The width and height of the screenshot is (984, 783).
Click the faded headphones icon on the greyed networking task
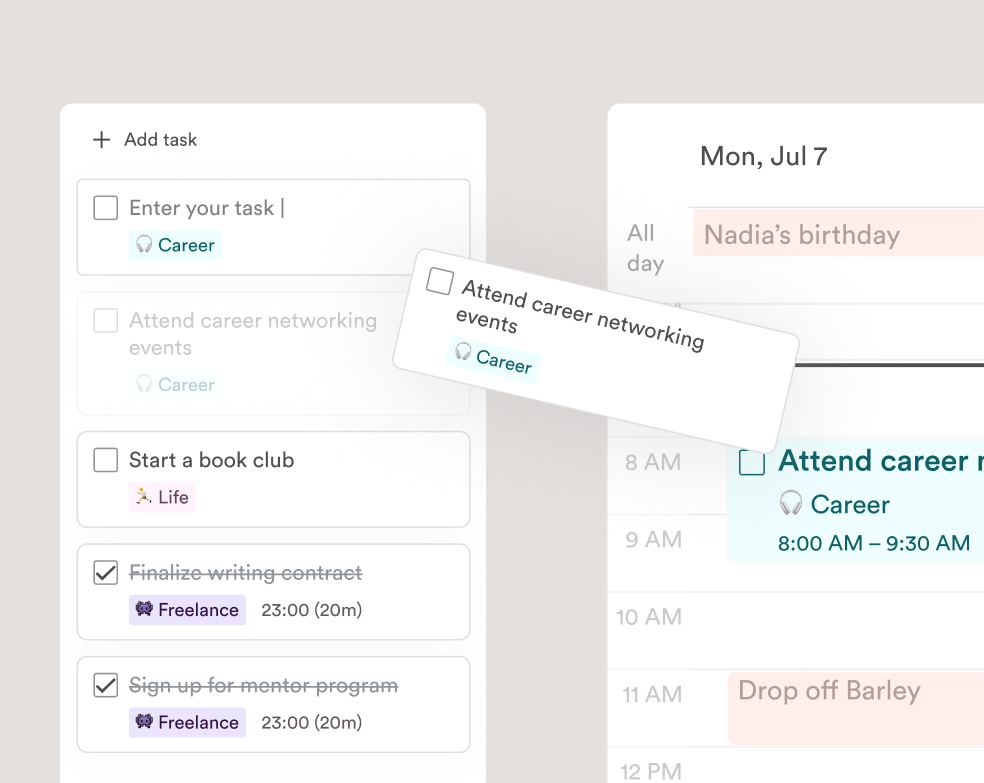pos(145,384)
